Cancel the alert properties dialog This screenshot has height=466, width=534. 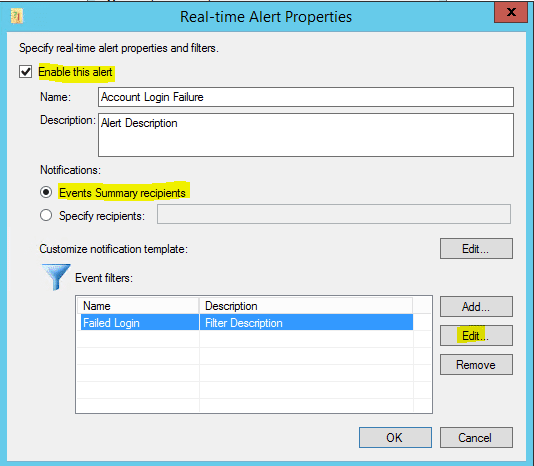point(476,437)
